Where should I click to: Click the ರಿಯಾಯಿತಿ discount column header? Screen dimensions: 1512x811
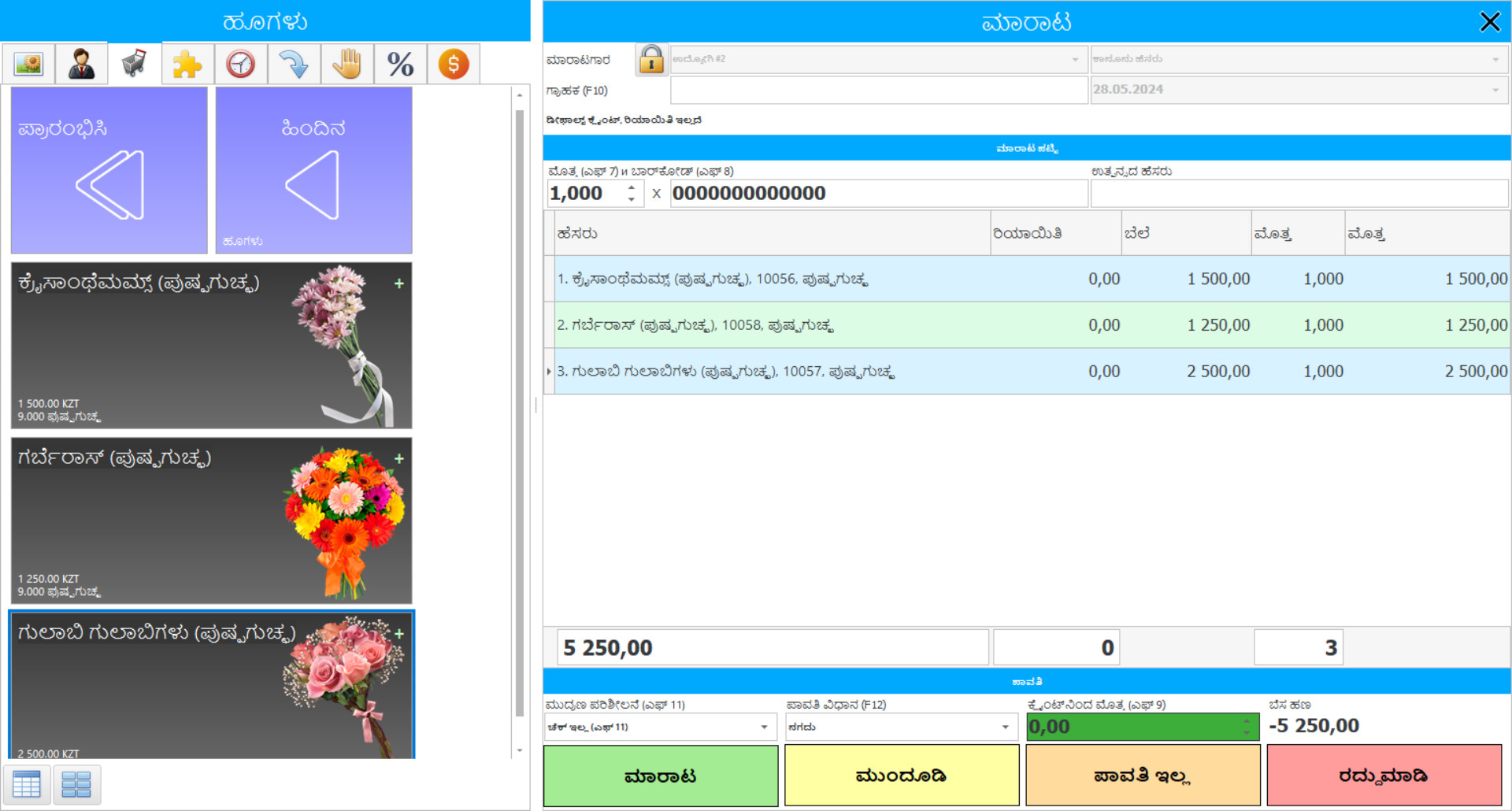pyautogui.click(x=1056, y=234)
